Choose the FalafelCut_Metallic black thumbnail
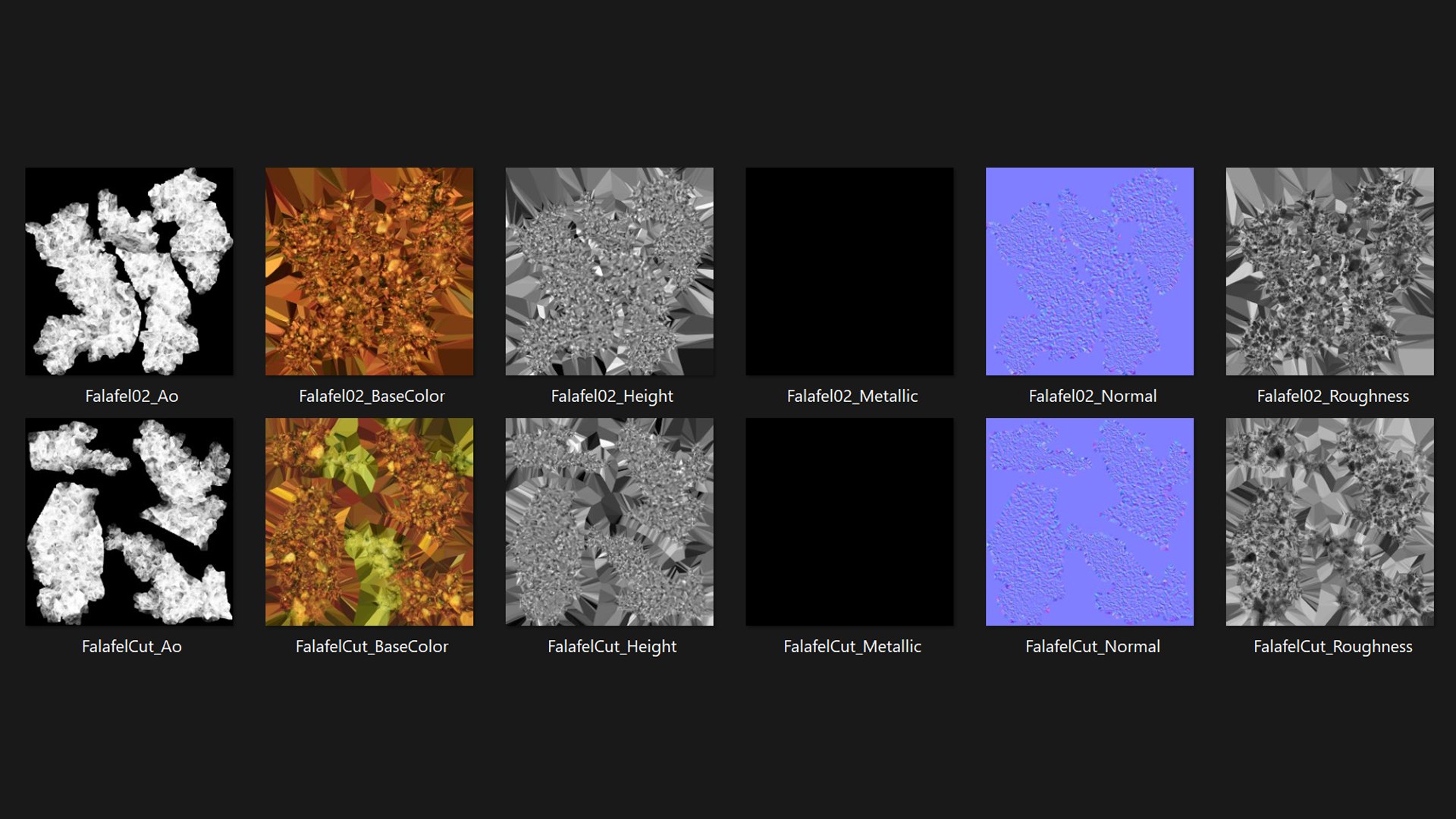 click(849, 522)
